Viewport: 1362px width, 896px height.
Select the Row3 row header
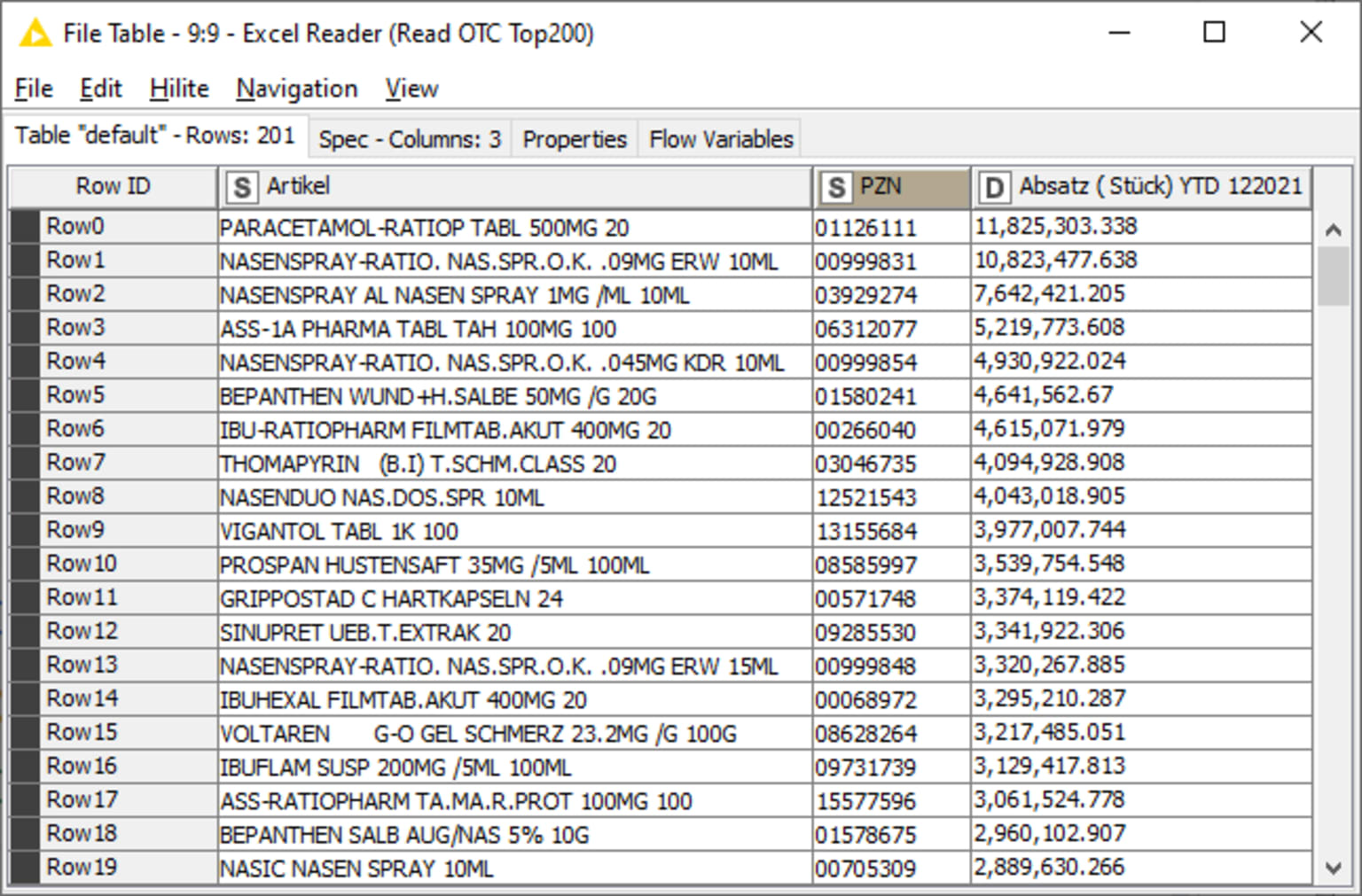(113, 328)
